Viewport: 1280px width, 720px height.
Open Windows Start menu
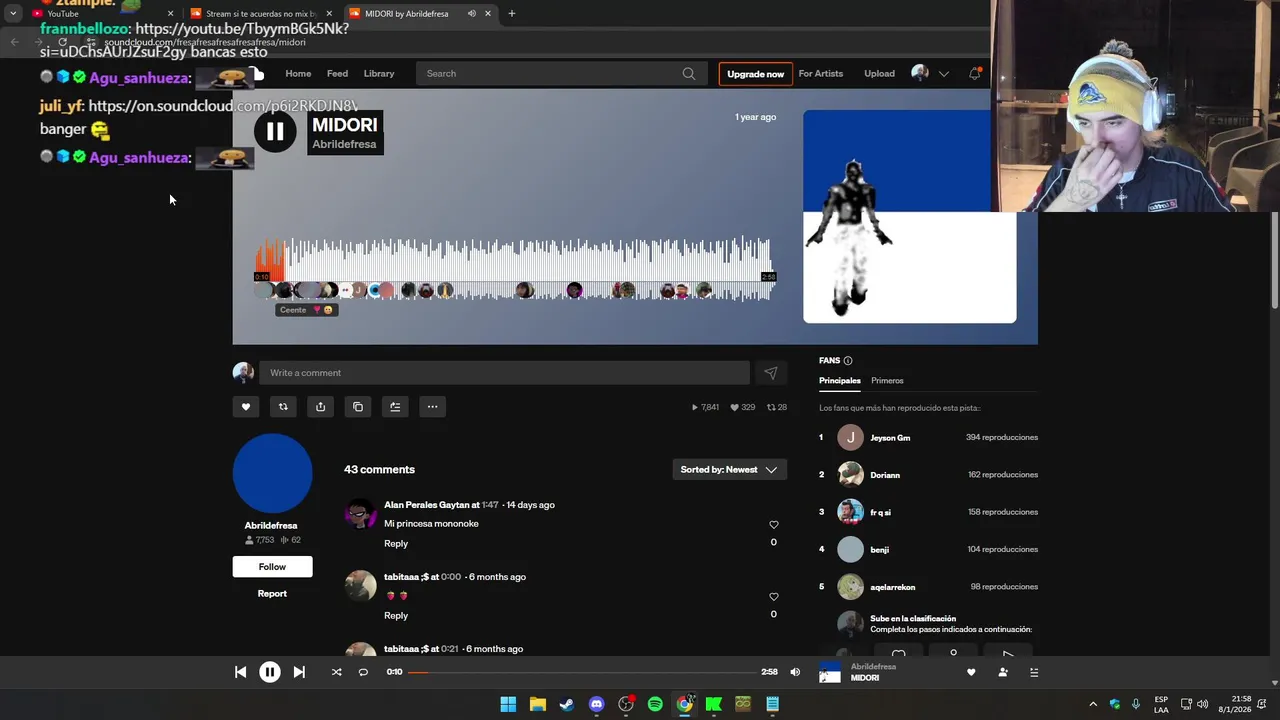(508, 704)
